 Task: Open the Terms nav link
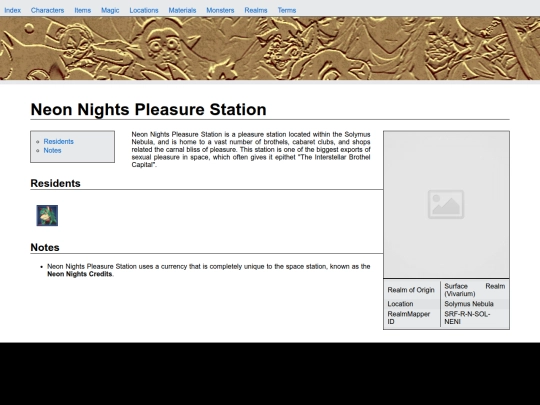coord(287,10)
